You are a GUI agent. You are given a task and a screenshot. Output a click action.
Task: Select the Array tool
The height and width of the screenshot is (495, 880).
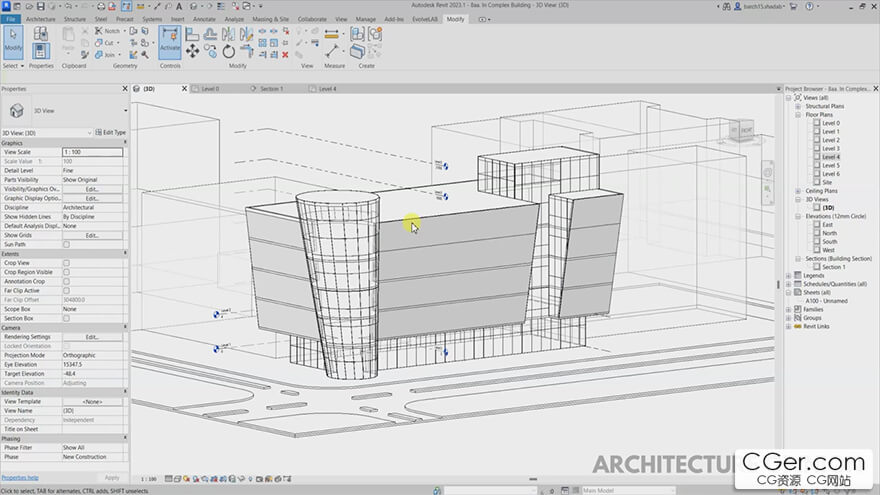click(x=262, y=43)
